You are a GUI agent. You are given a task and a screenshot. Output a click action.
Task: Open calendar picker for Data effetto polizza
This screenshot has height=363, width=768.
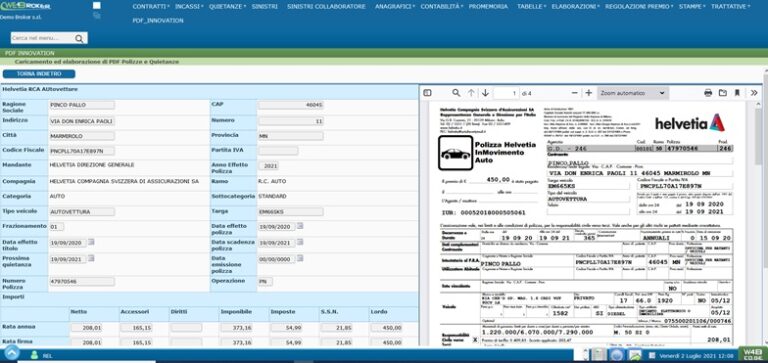coord(300,226)
